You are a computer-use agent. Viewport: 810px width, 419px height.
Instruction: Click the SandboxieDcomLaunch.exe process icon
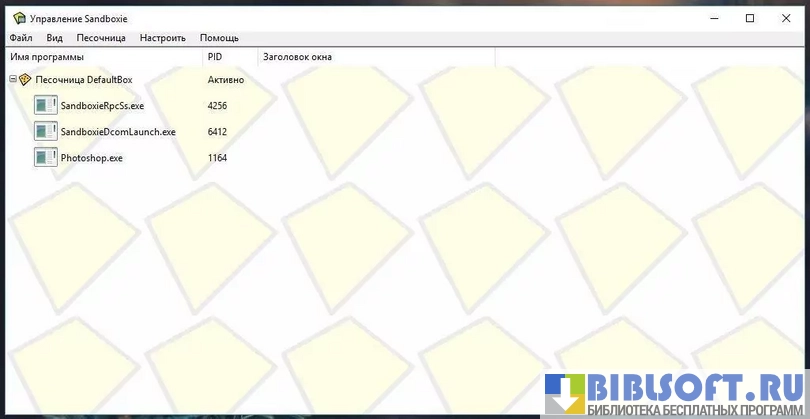[x=45, y=132]
